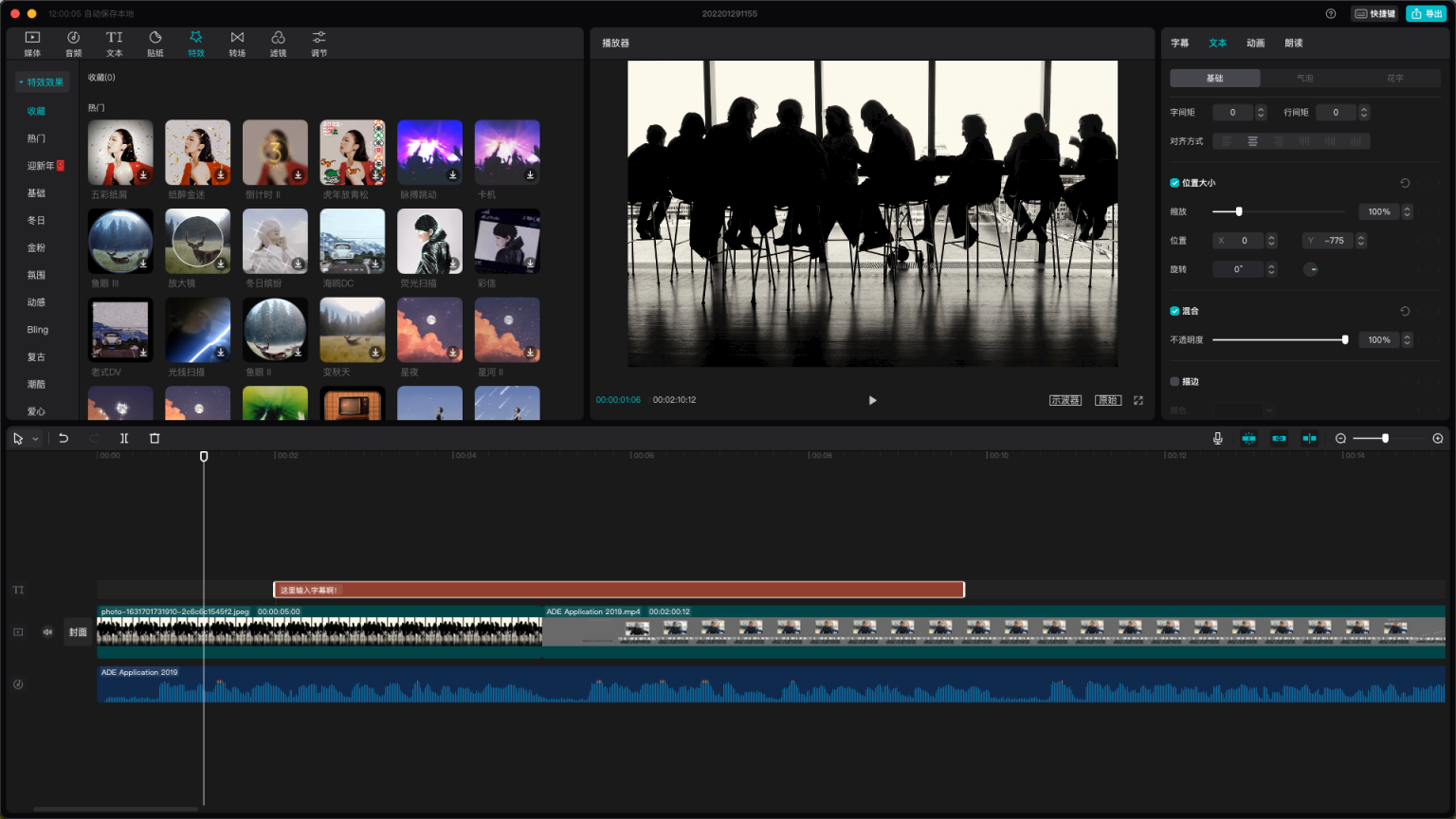The image size is (1456, 819).
Task: Delete the selected clip with trash icon
Action: 155,438
